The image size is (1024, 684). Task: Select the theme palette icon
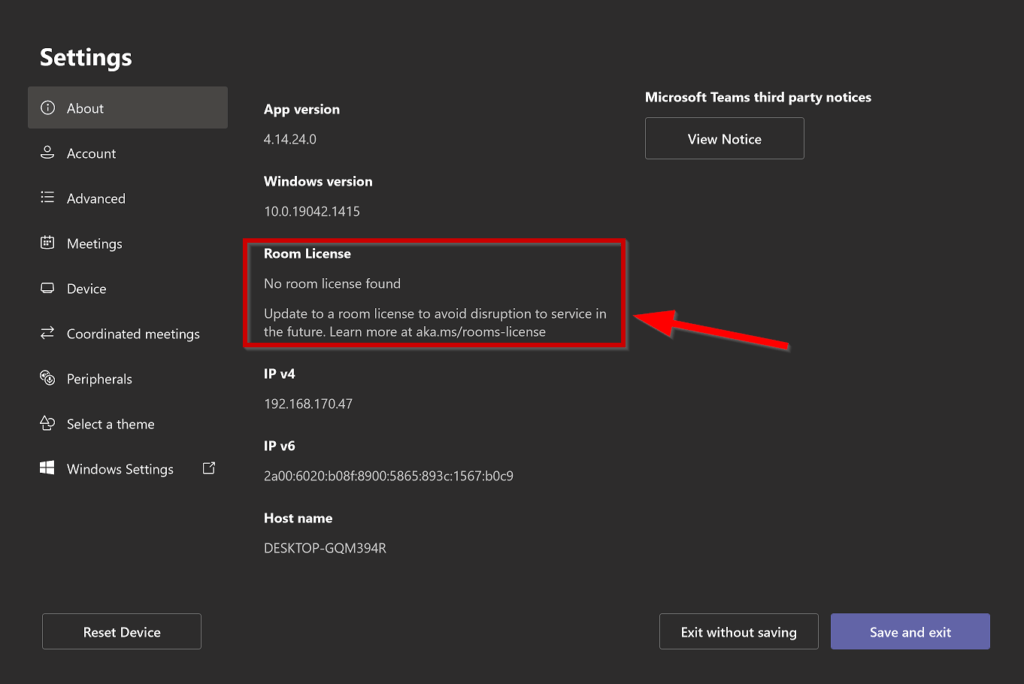tap(49, 423)
